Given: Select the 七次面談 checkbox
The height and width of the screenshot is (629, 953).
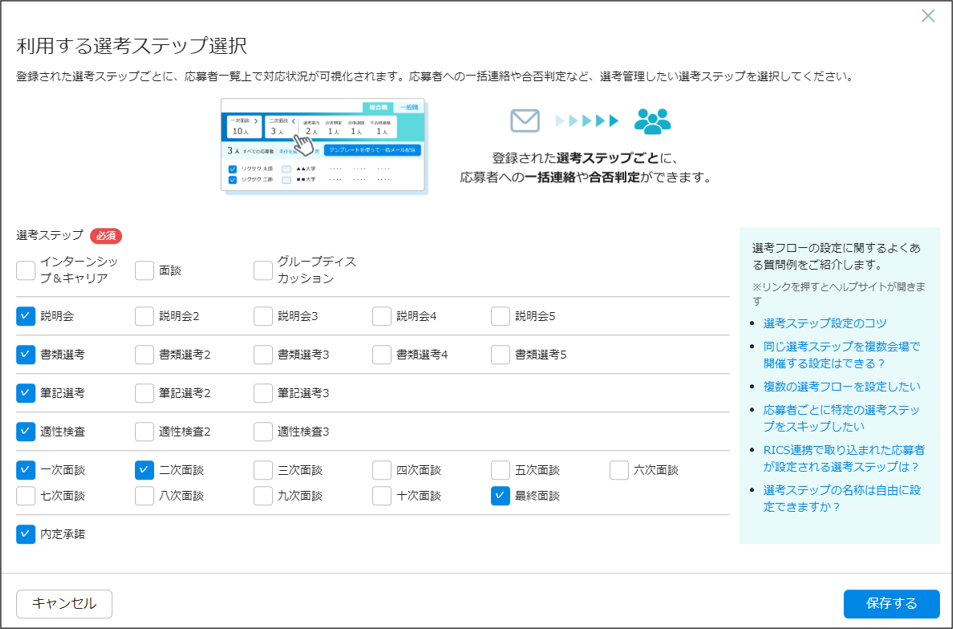Looking at the screenshot, I should coord(26,496).
